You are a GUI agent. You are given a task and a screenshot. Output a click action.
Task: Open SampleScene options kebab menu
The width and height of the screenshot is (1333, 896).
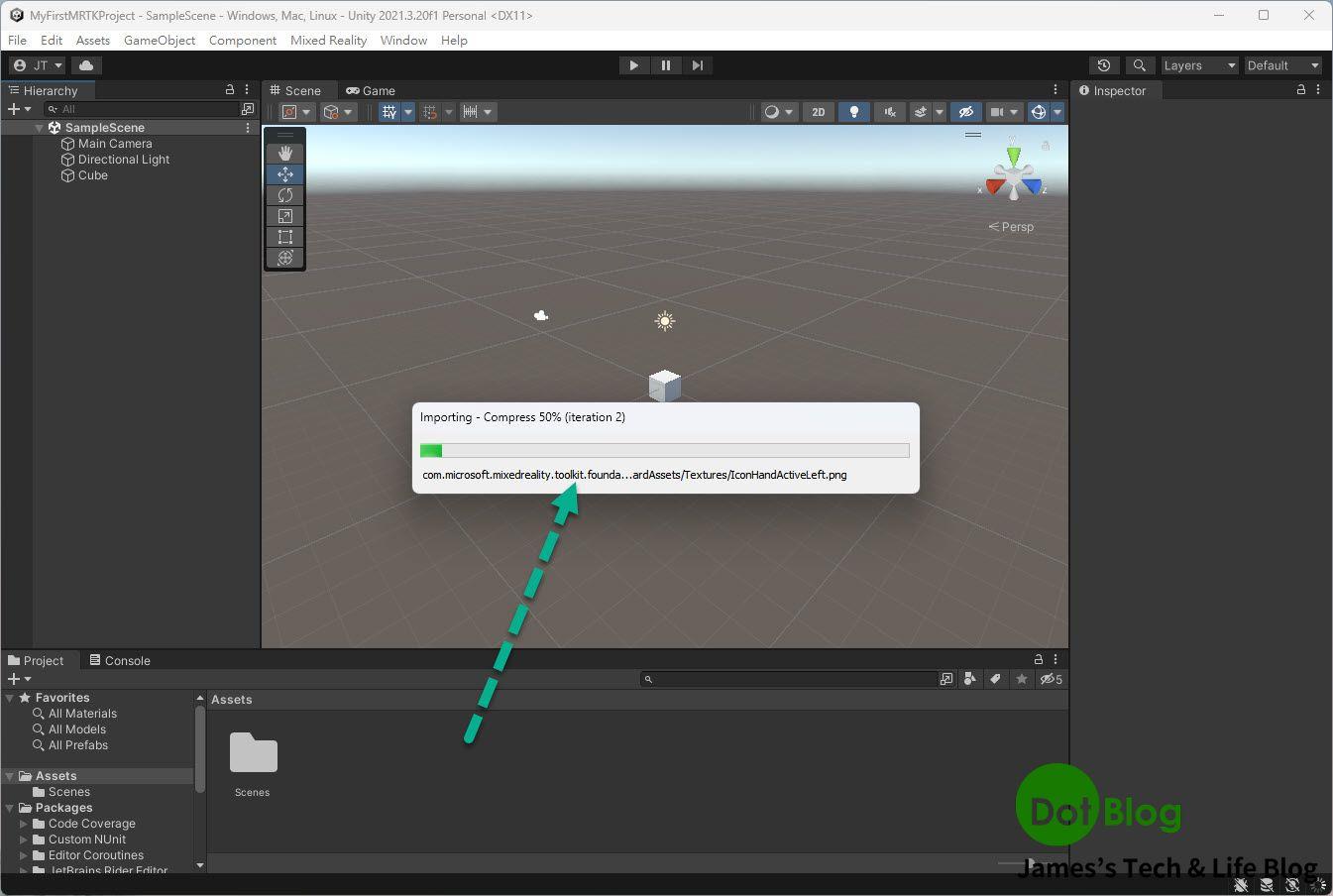tap(248, 128)
